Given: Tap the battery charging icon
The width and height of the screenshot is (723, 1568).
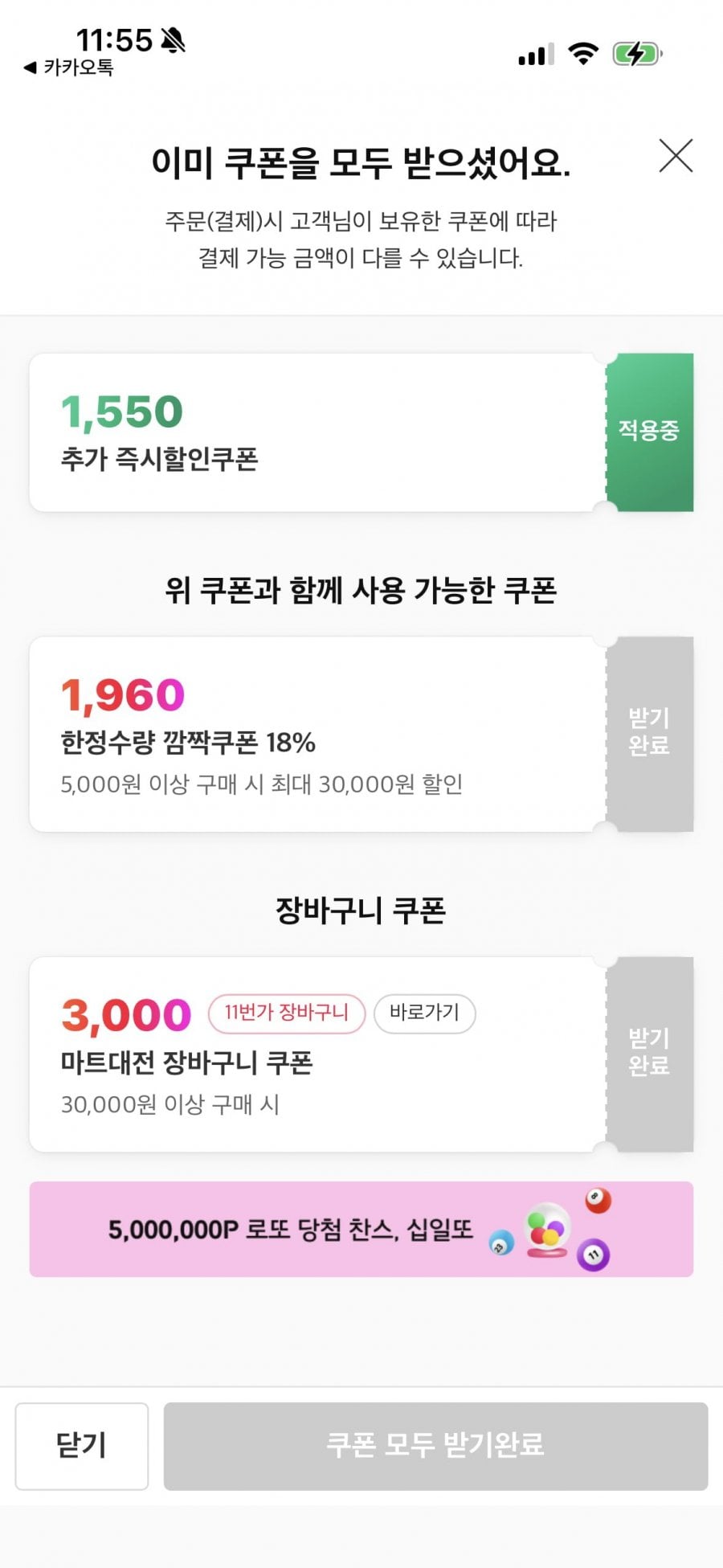Looking at the screenshot, I should click(x=636, y=54).
